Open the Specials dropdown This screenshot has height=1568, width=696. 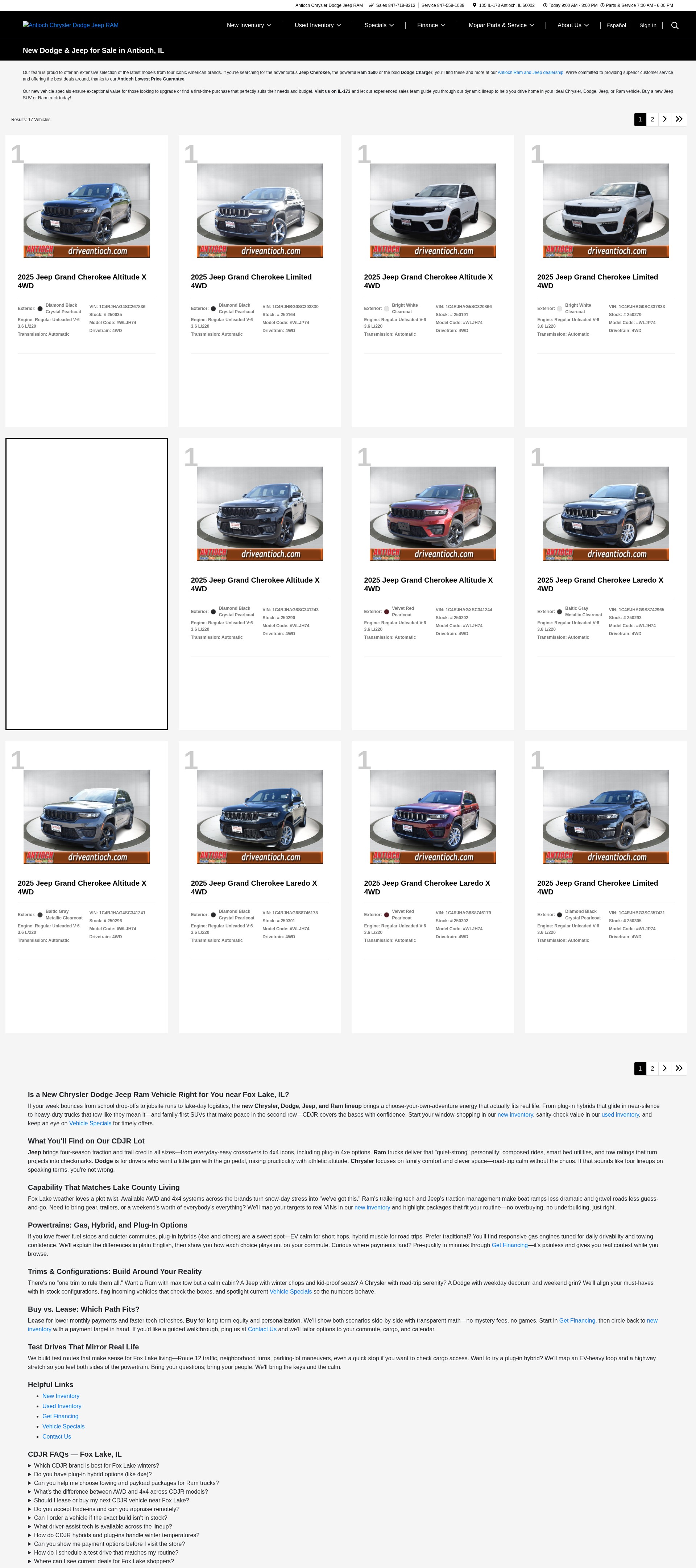pos(379,26)
